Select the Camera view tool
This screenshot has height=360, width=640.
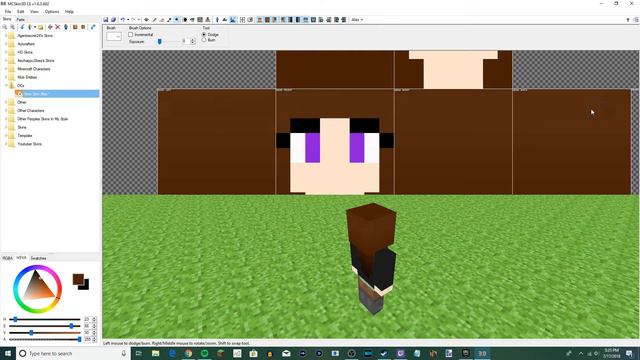point(146,20)
